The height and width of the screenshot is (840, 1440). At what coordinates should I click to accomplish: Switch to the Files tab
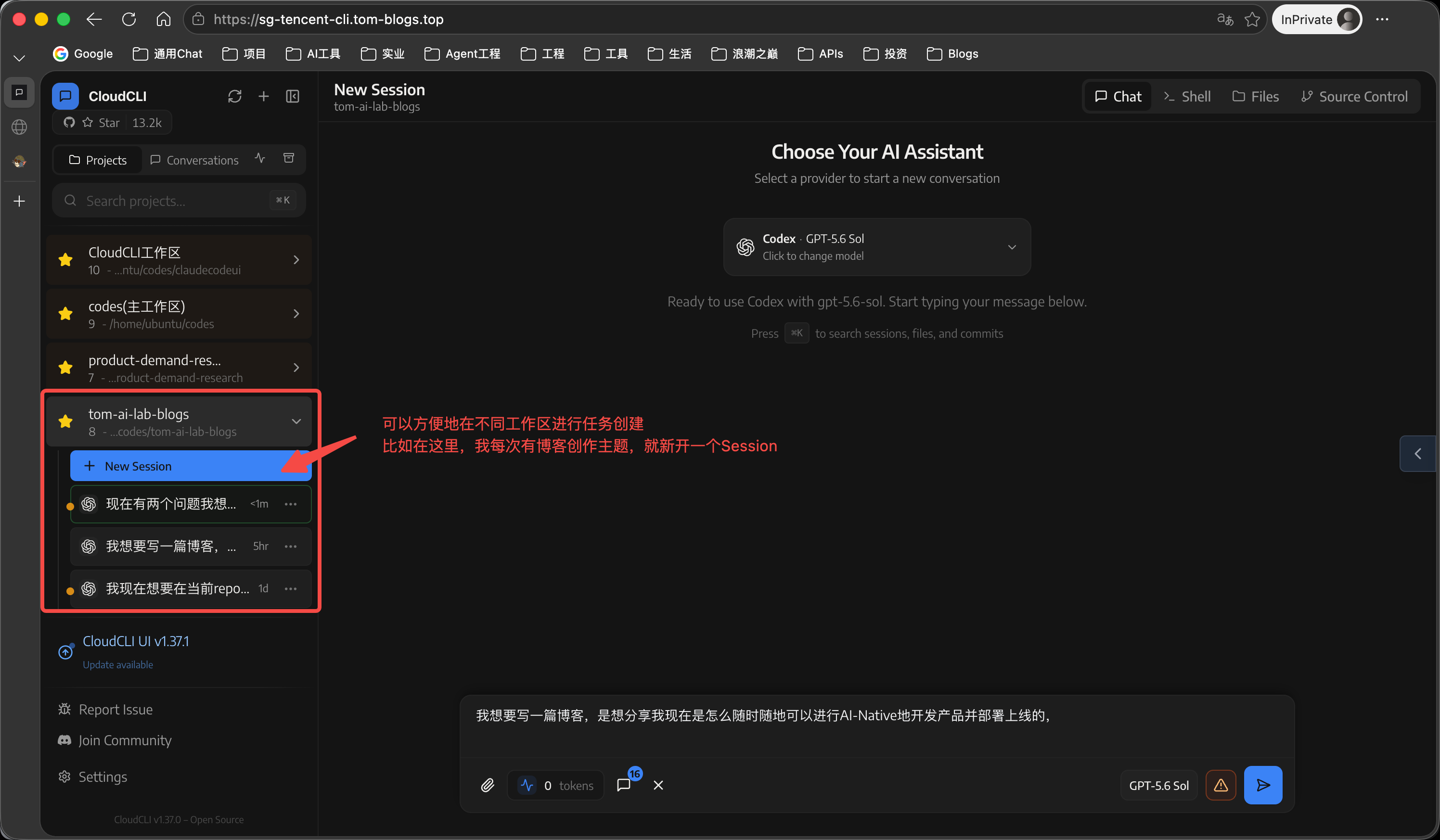click(x=1256, y=97)
